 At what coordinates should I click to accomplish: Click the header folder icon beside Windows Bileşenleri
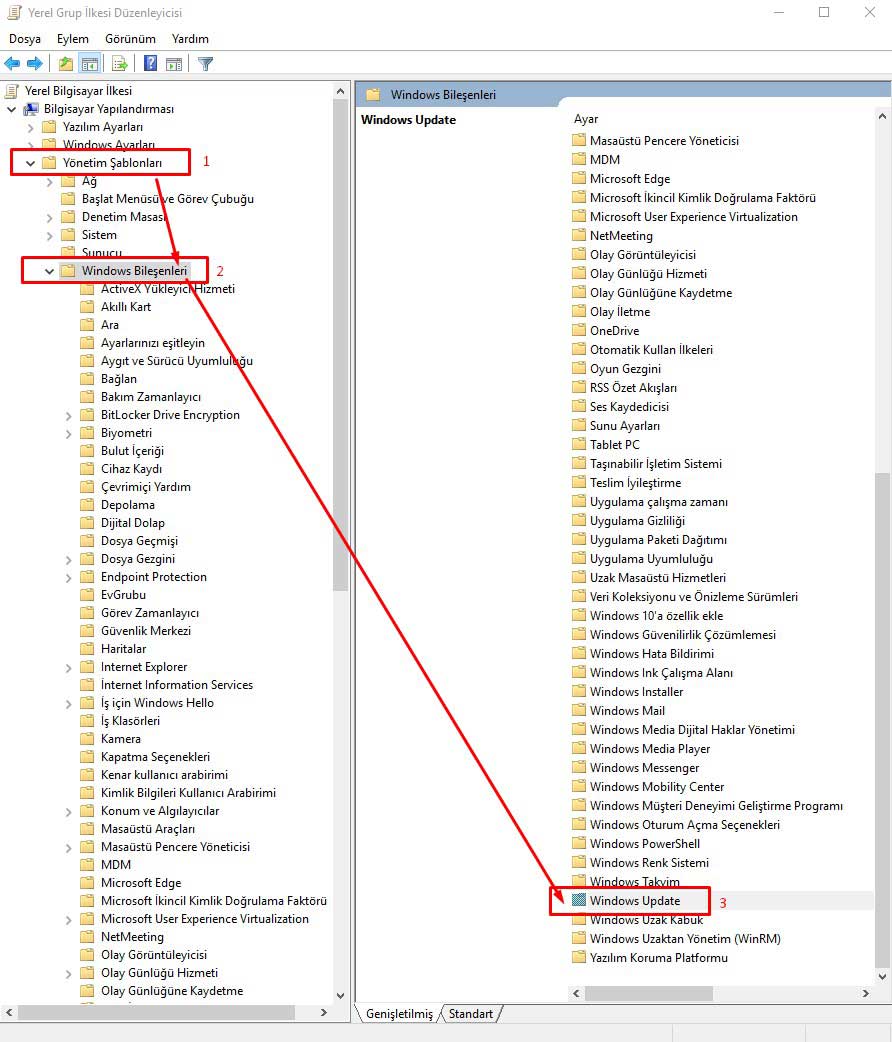(x=374, y=95)
